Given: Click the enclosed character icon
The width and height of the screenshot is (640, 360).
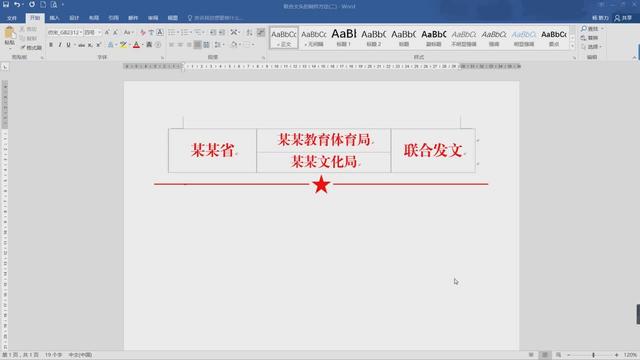Looking at the screenshot, I should [158, 45].
